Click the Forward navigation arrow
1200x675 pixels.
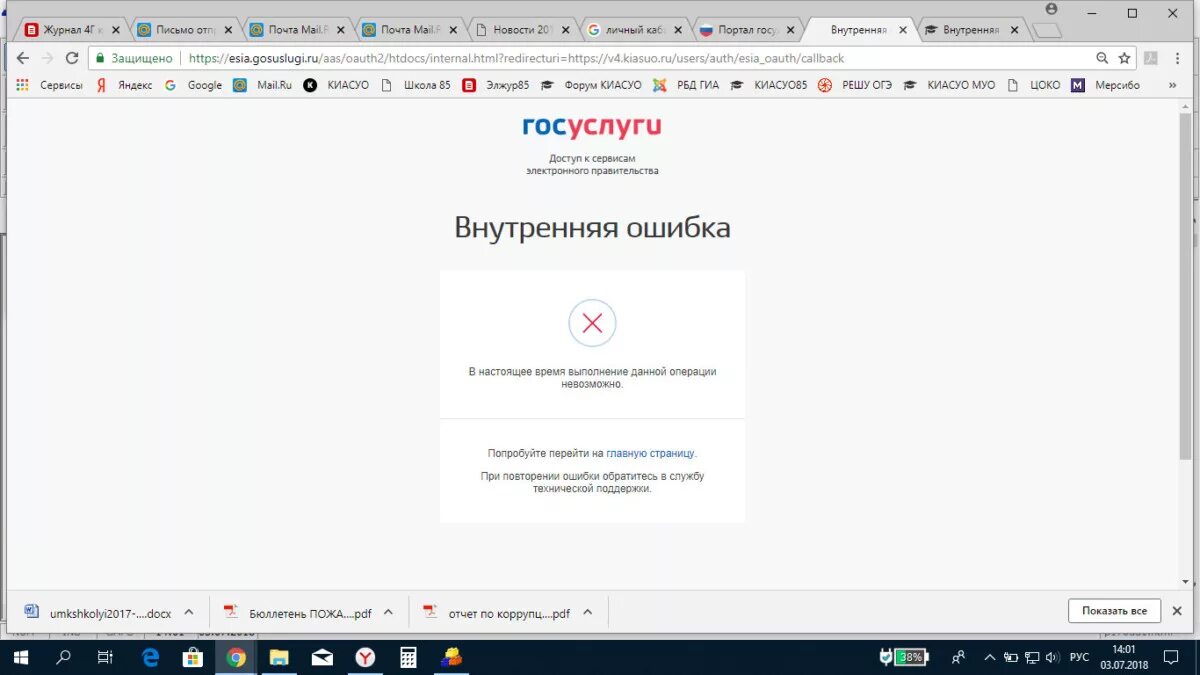click(47, 58)
